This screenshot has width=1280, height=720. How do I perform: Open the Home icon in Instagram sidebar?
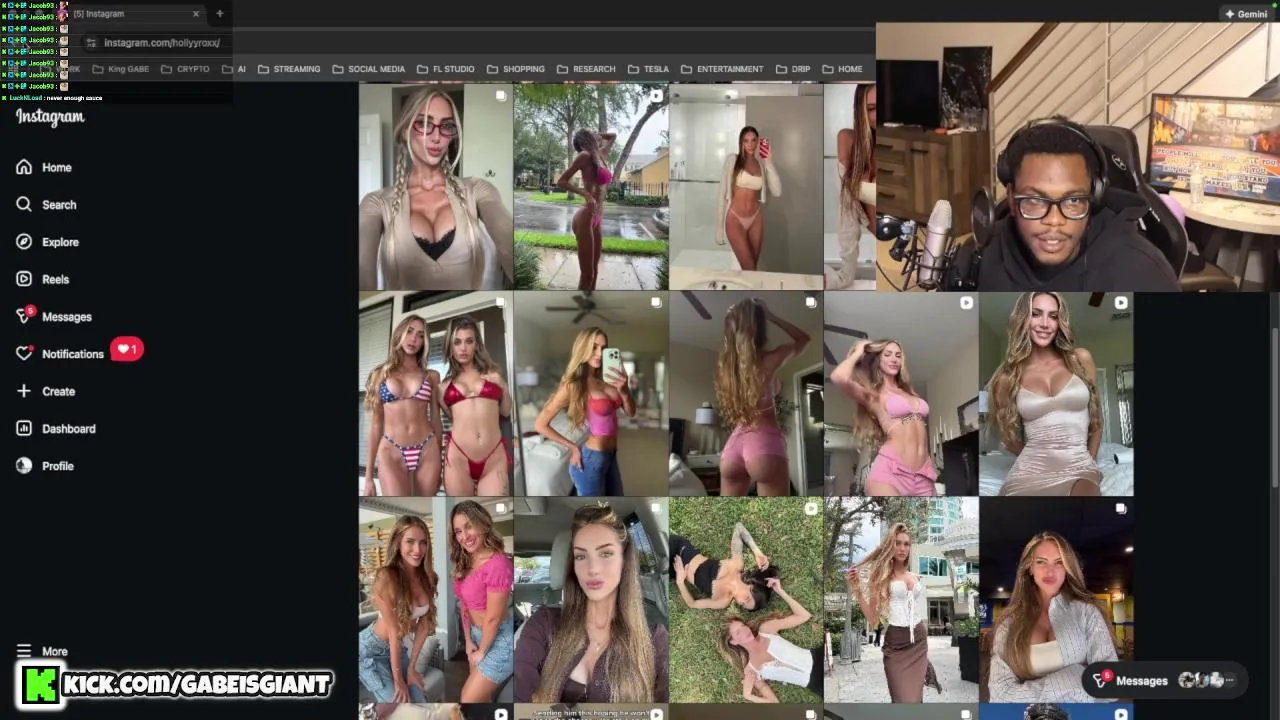click(x=24, y=167)
